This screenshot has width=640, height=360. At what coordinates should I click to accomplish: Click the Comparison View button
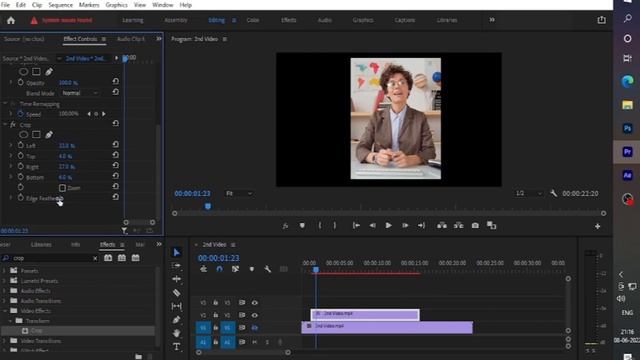491,225
